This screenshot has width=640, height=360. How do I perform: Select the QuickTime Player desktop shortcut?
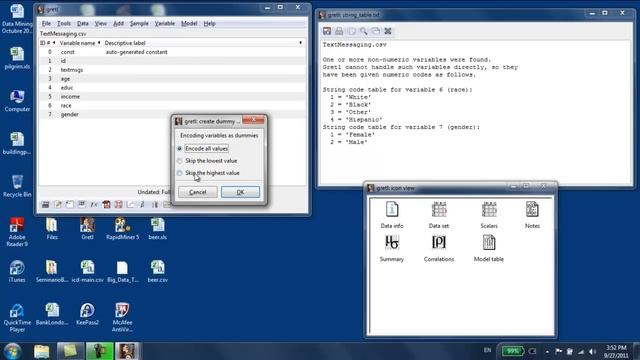click(x=17, y=318)
